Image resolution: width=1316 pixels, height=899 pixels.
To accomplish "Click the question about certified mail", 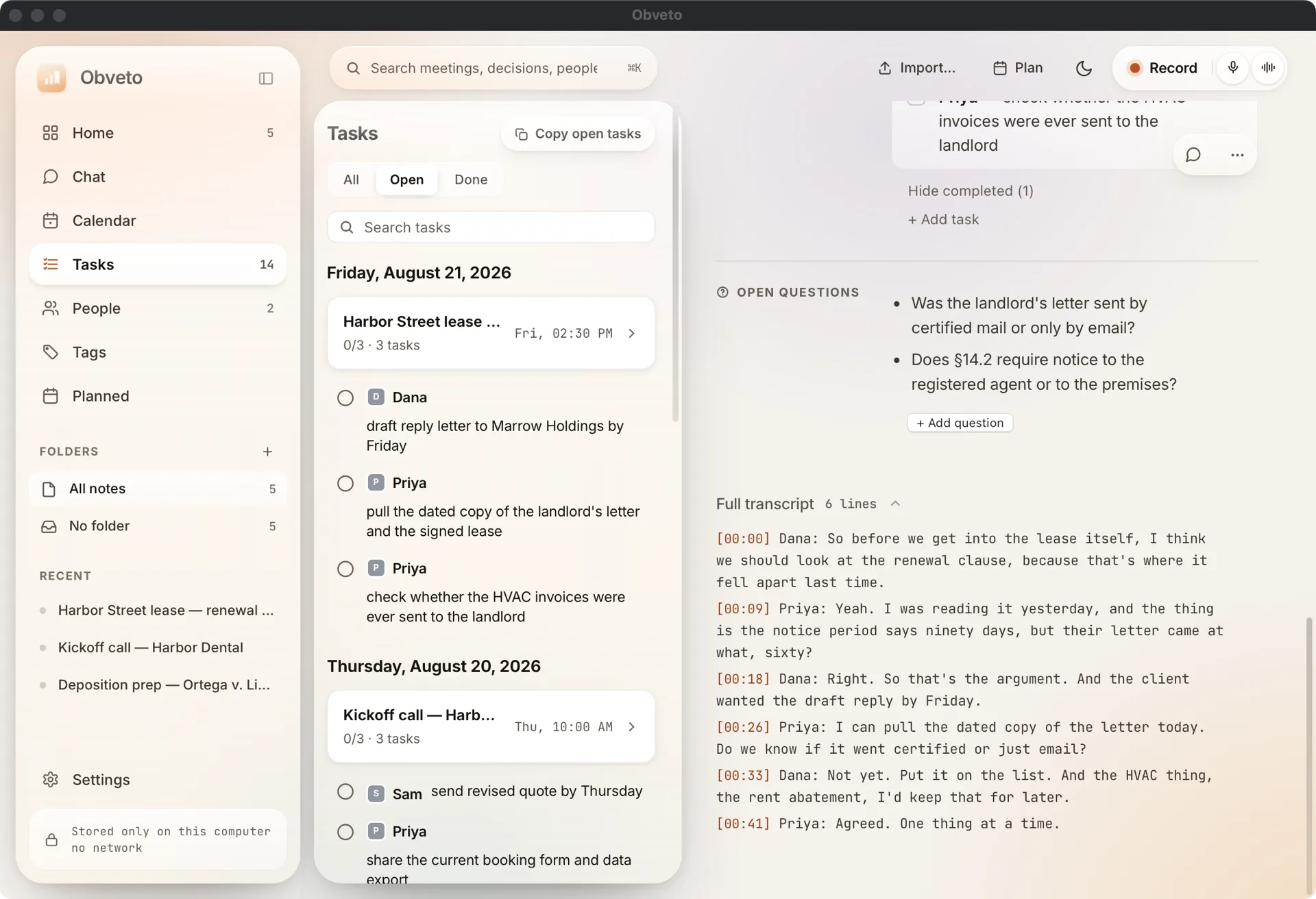I will 1029,316.
